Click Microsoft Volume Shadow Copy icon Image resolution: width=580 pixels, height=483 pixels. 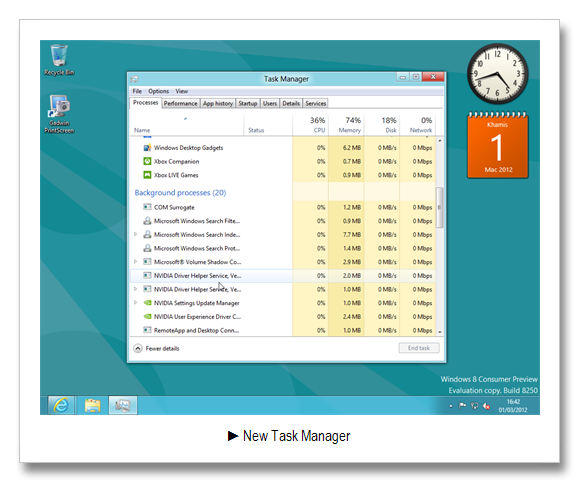click(x=147, y=262)
